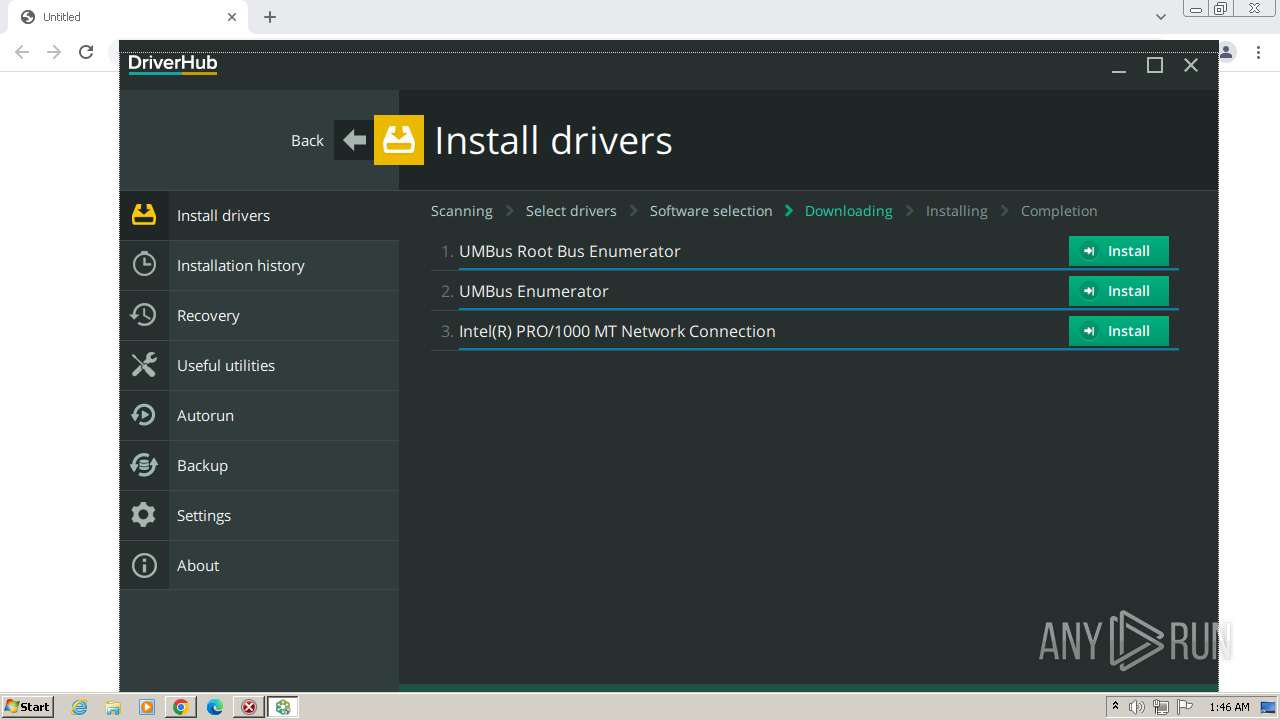The width and height of the screenshot is (1280, 720).
Task: Open Microsoft Edge from taskbar
Action: point(215,707)
